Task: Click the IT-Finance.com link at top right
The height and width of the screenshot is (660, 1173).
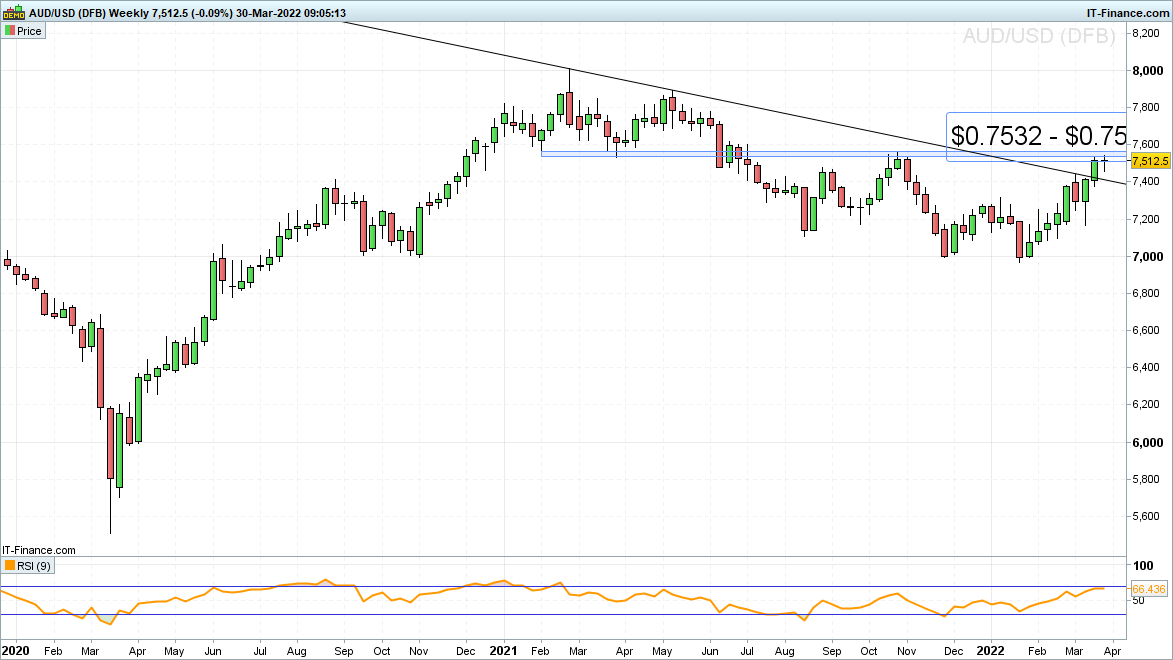Action: 1127,13
